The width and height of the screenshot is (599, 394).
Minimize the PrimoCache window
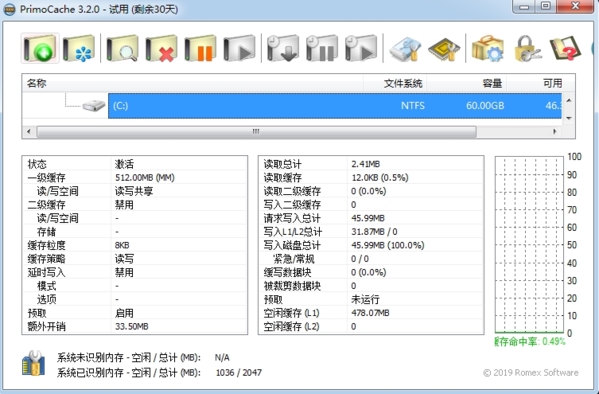point(524,7)
